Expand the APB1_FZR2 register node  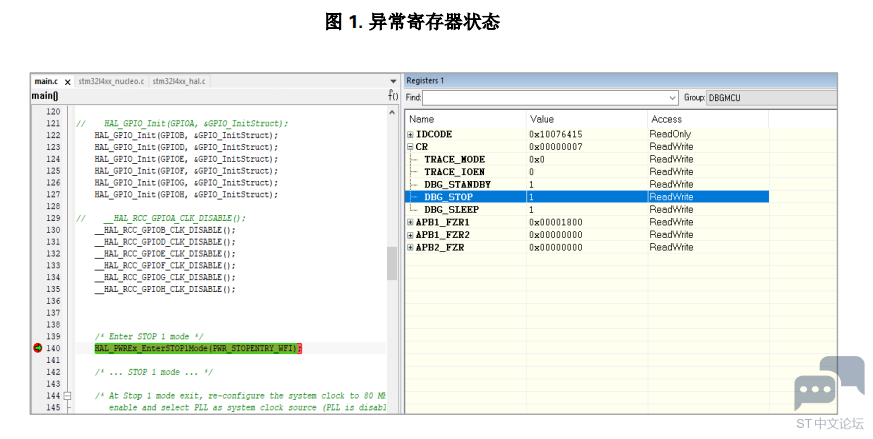pos(410,234)
